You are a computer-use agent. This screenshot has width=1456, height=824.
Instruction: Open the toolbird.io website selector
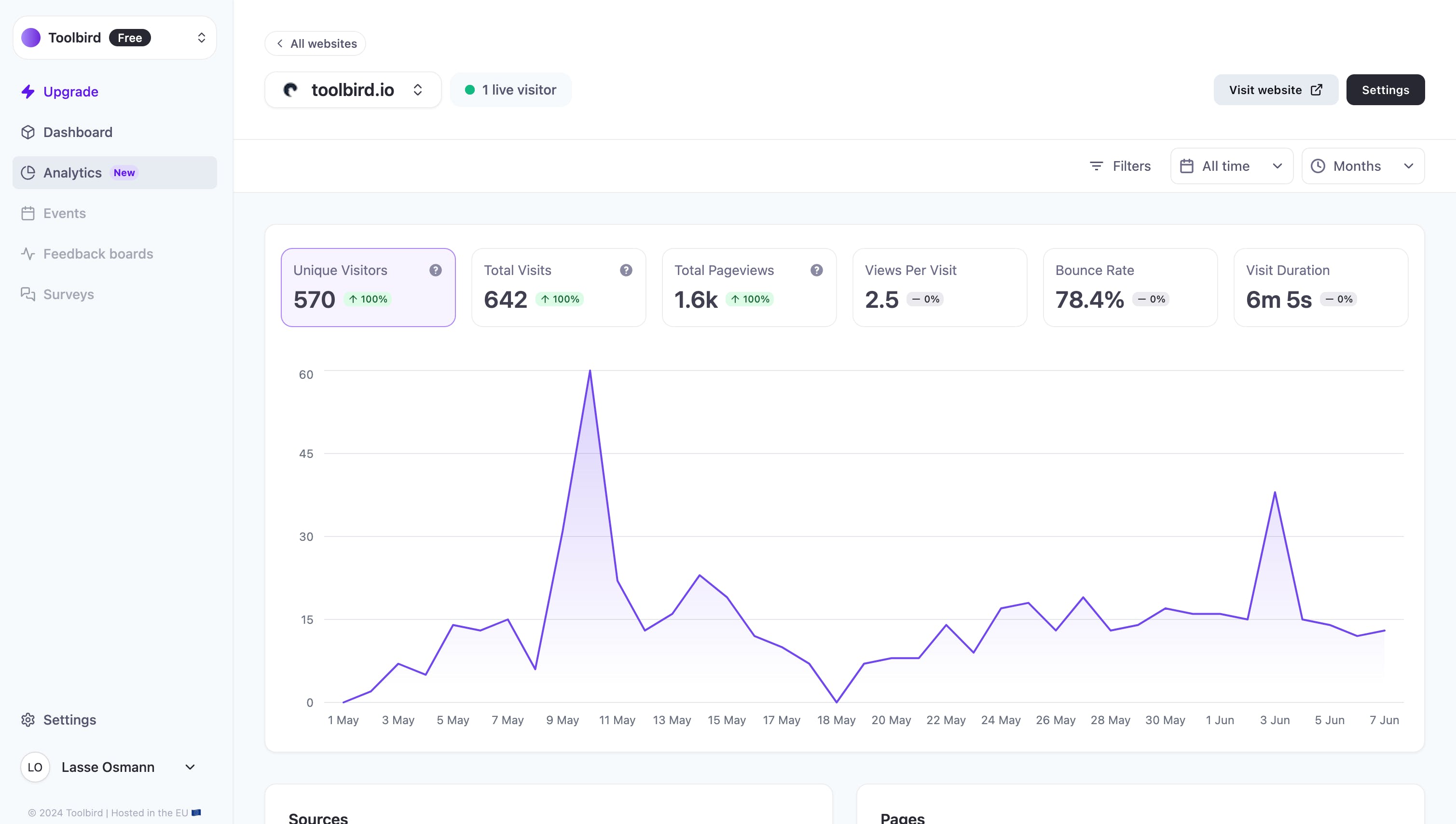coord(353,90)
